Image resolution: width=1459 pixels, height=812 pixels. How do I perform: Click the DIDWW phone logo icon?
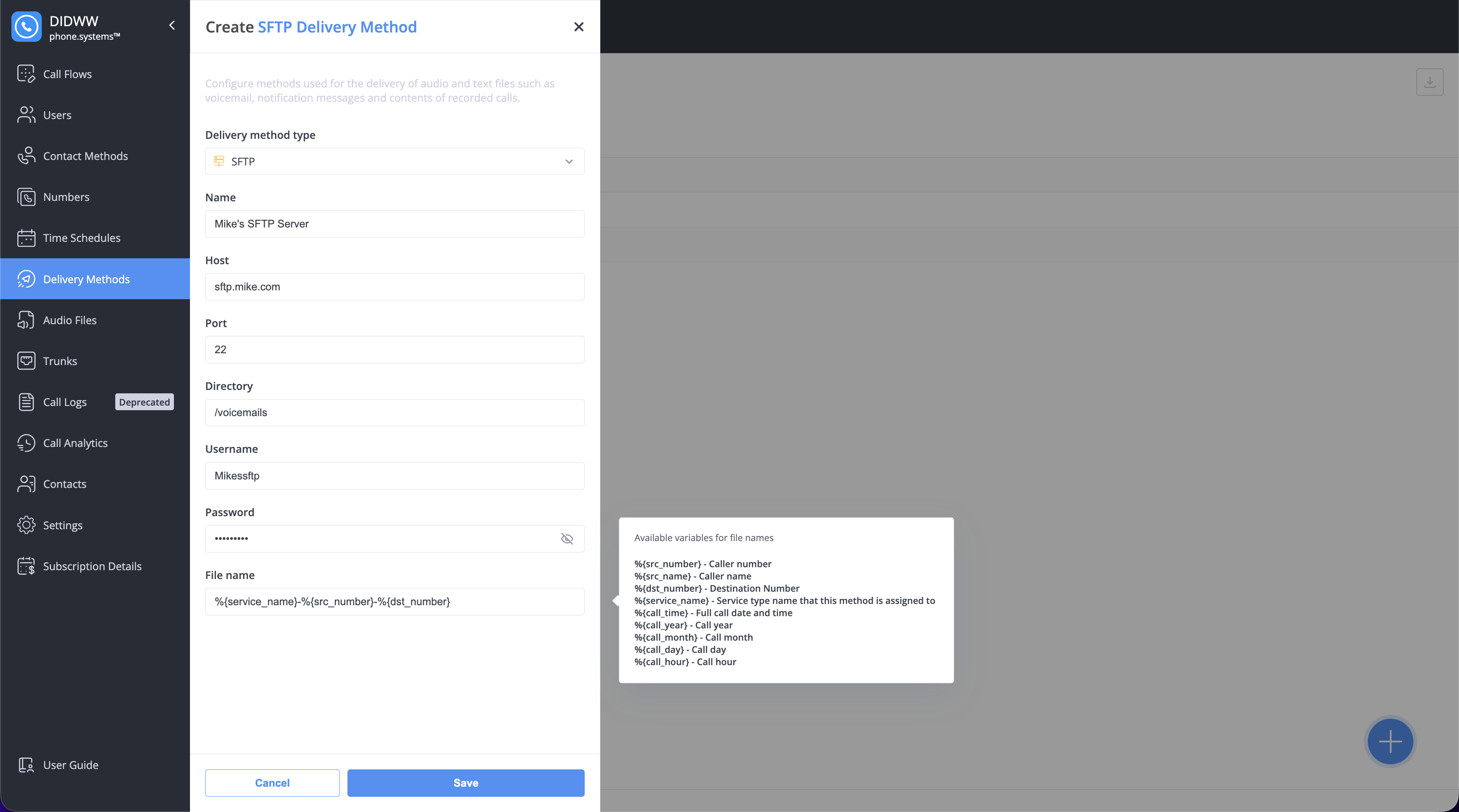tap(26, 27)
